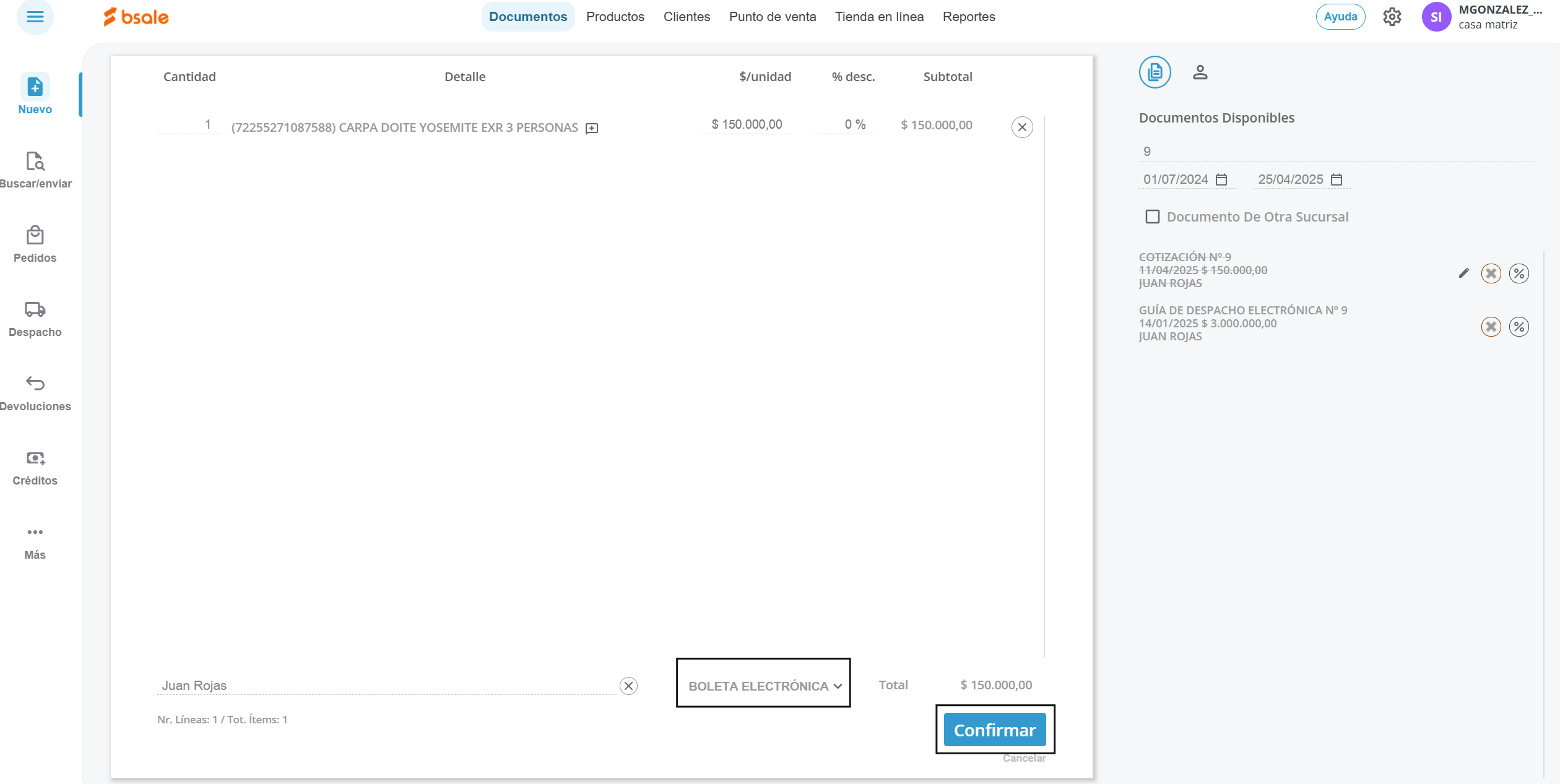Screen dimensions: 1560x784
Task: Open Despacho truck icon
Action: [35, 309]
